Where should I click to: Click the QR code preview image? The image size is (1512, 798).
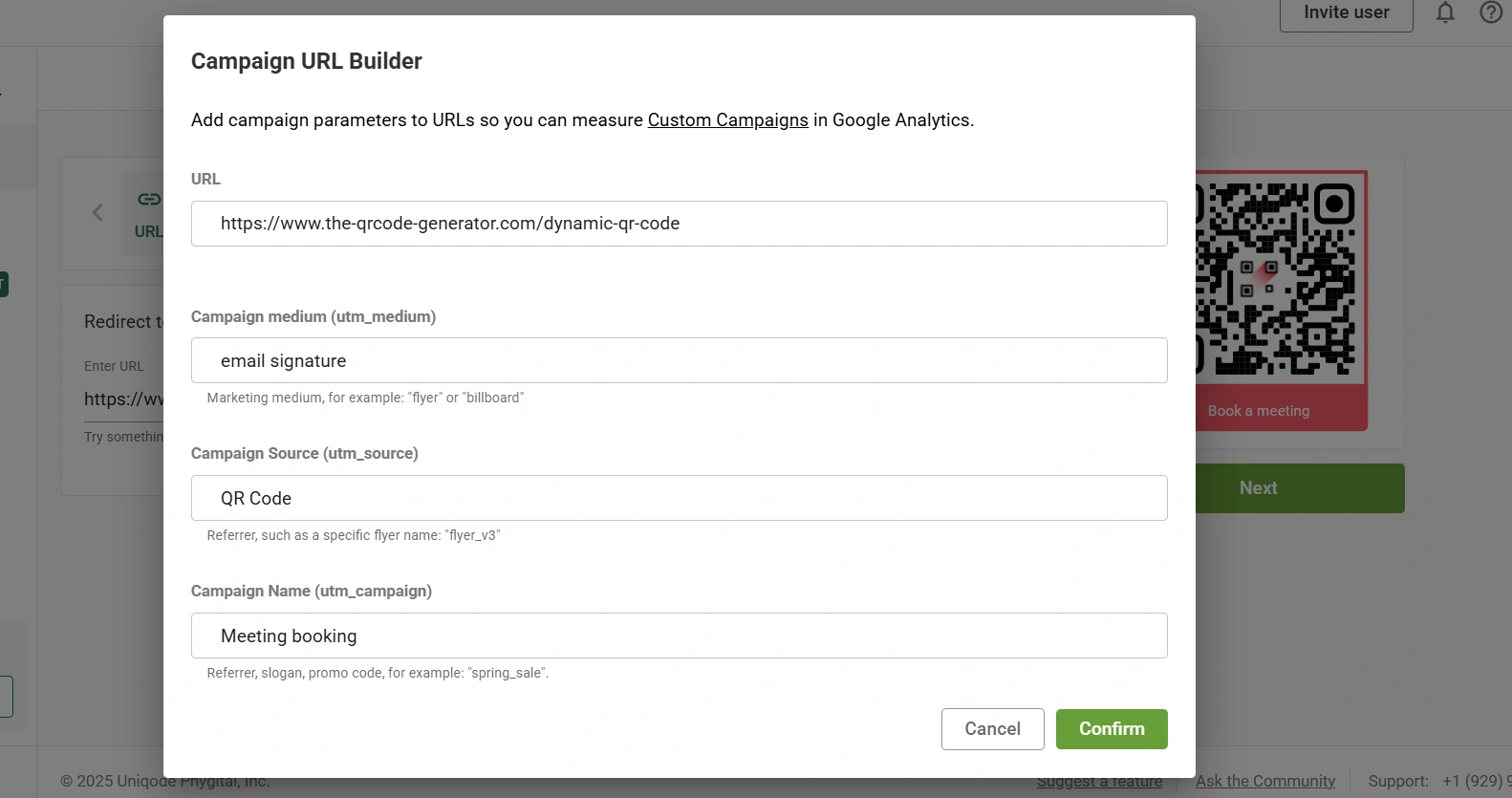[1276, 279]
